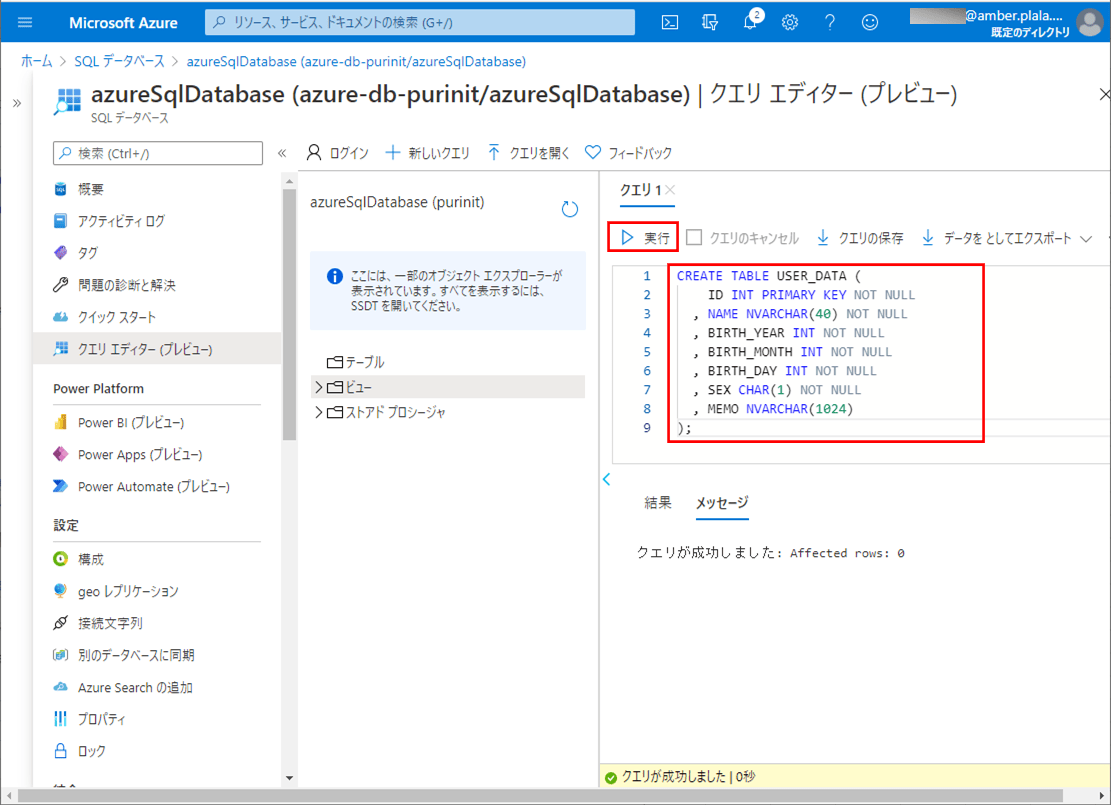
Task: Click the azureSqlDatabase breadcrumb link
Action: point(356,62)
